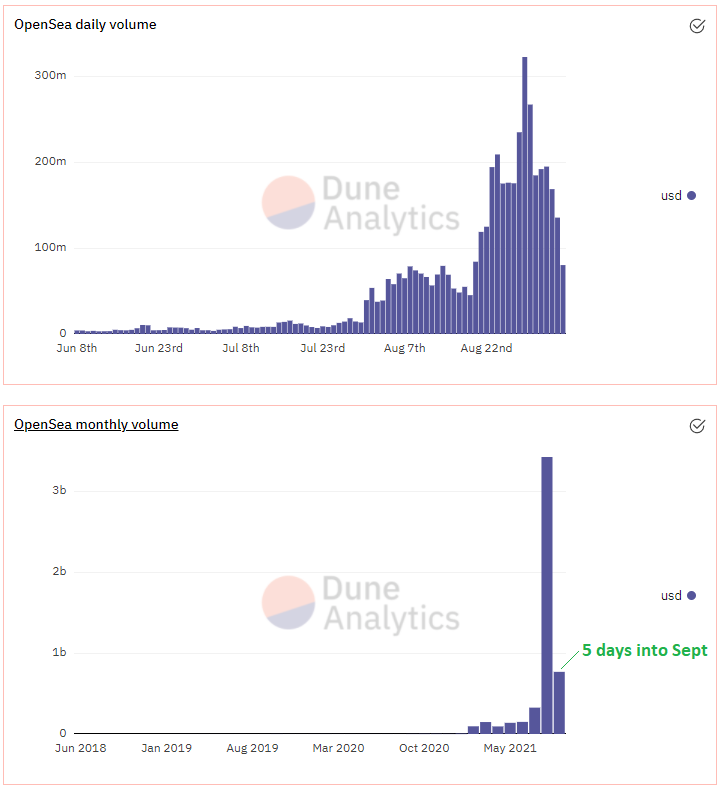Click the Jul 23rd x-axis label
Image resolution: width=722 pixels, height=789 pixels.
pyautogui.click(x=323, y=348)
